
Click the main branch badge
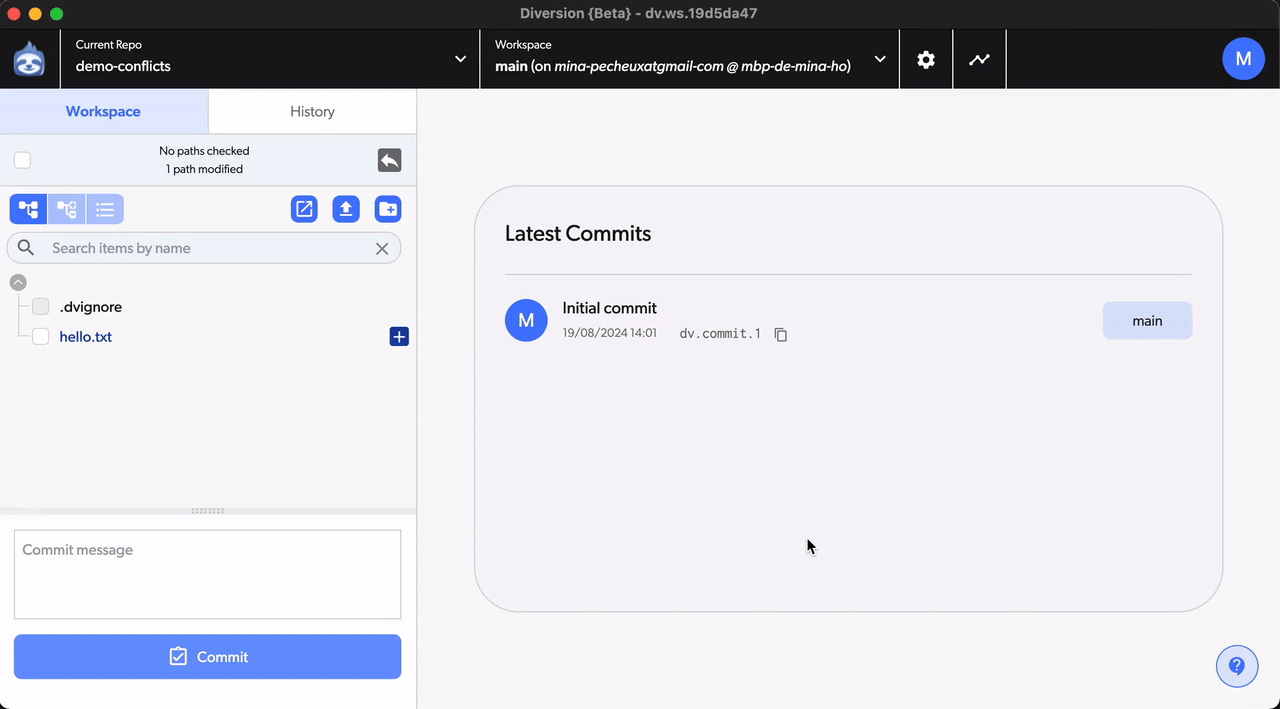click(x=1147, y=321)
